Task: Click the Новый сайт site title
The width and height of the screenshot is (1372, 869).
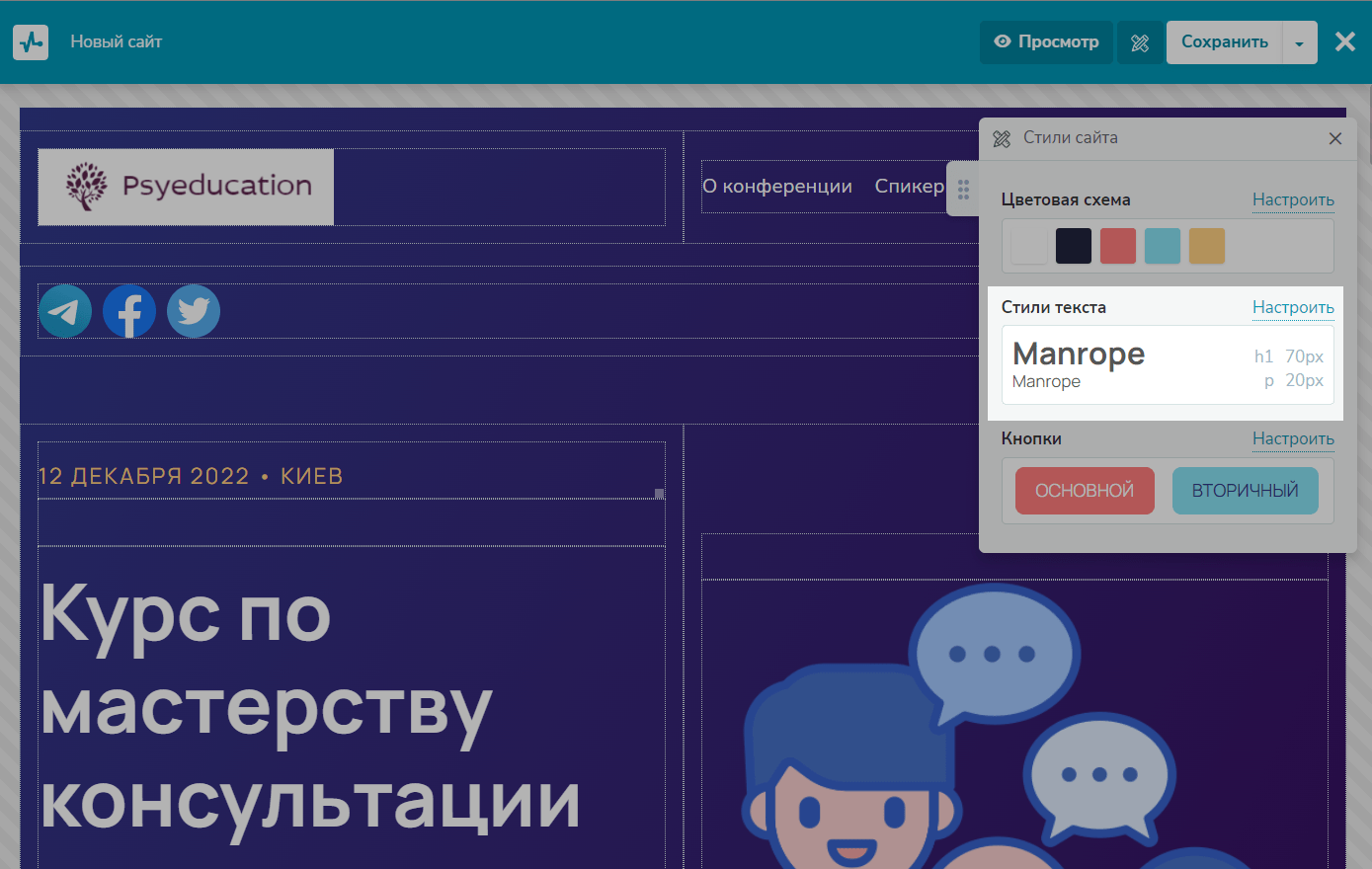Action: point(117,41)
